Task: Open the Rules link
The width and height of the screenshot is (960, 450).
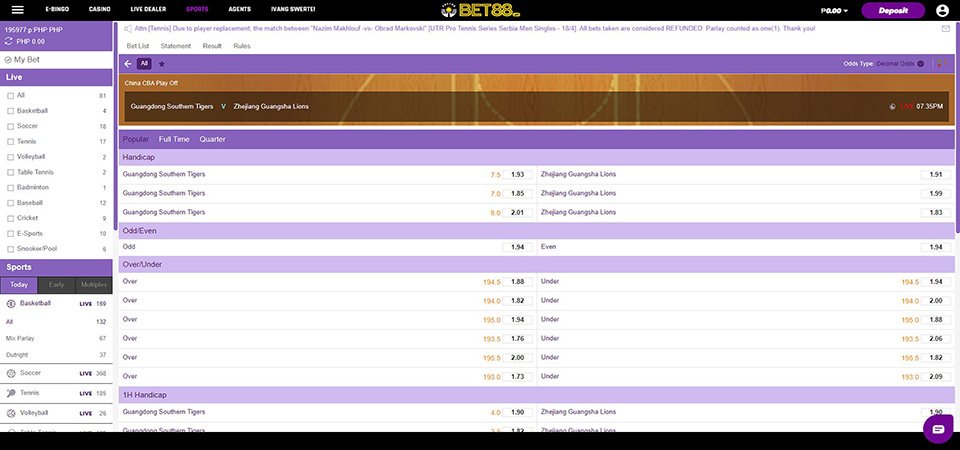Action: pos(242,46)
